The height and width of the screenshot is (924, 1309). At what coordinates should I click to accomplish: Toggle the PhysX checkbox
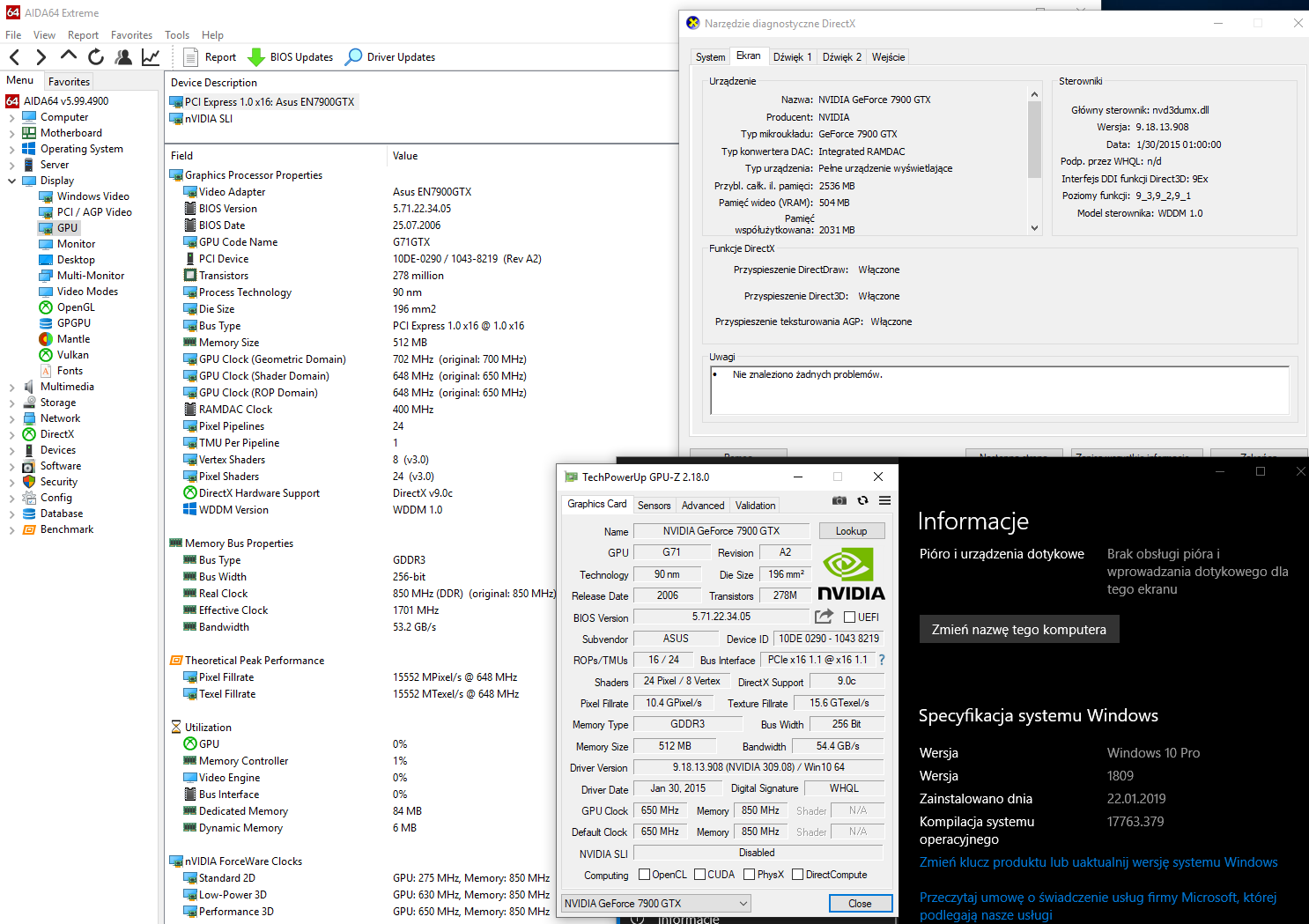[749, 875]
